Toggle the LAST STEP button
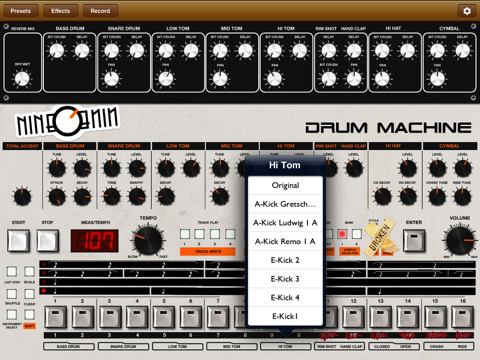Viewport: 480px width, 360px height. coord(12,271)
